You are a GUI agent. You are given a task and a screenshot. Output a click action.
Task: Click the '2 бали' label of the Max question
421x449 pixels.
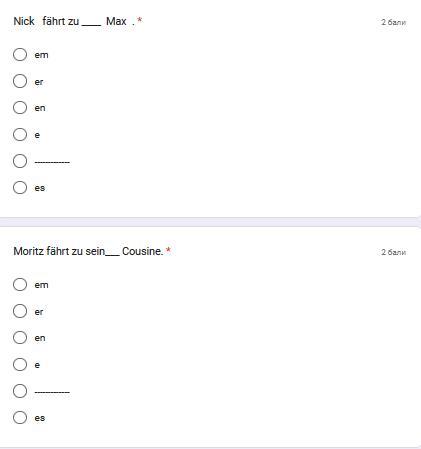(394, 22)
